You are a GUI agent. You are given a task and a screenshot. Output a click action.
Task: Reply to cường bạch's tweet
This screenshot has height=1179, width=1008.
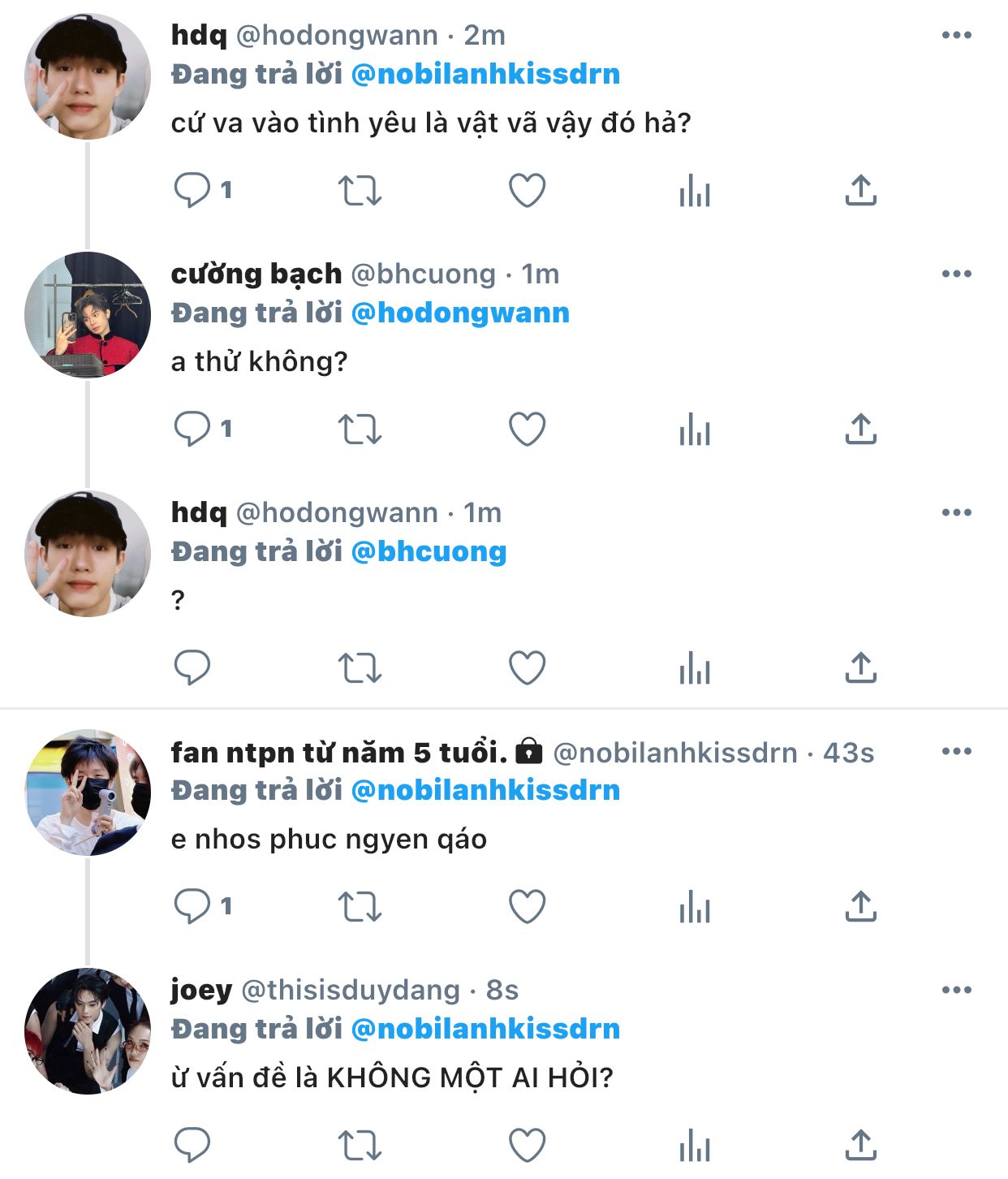pos(193,429)
